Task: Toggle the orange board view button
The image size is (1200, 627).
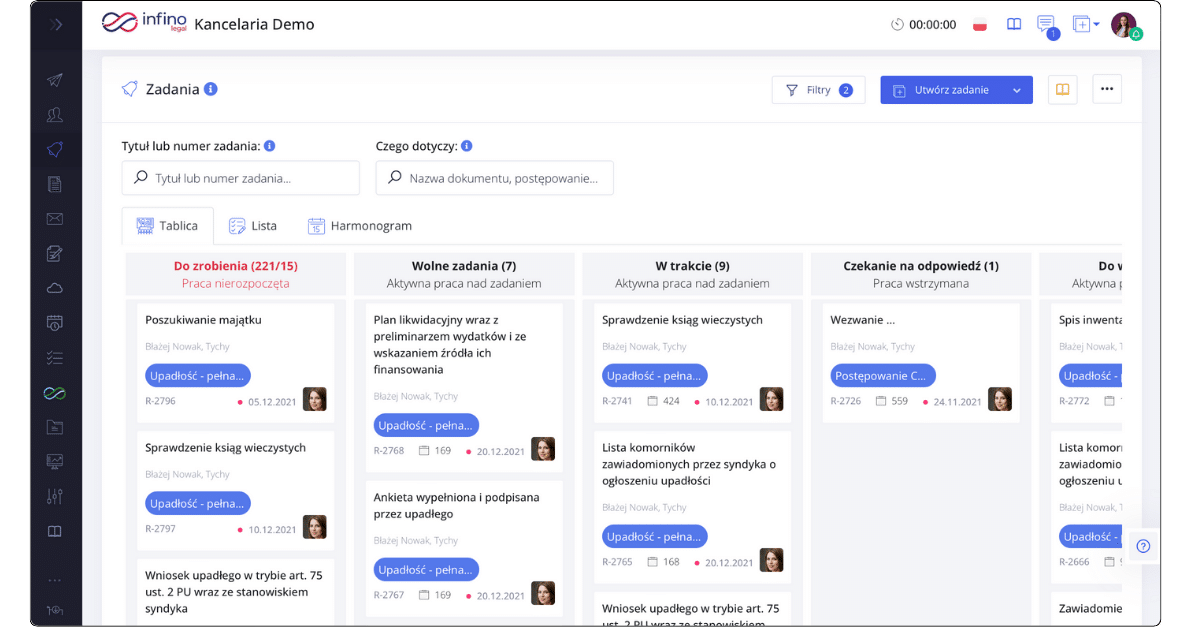Action: [x=1062, y=89]
